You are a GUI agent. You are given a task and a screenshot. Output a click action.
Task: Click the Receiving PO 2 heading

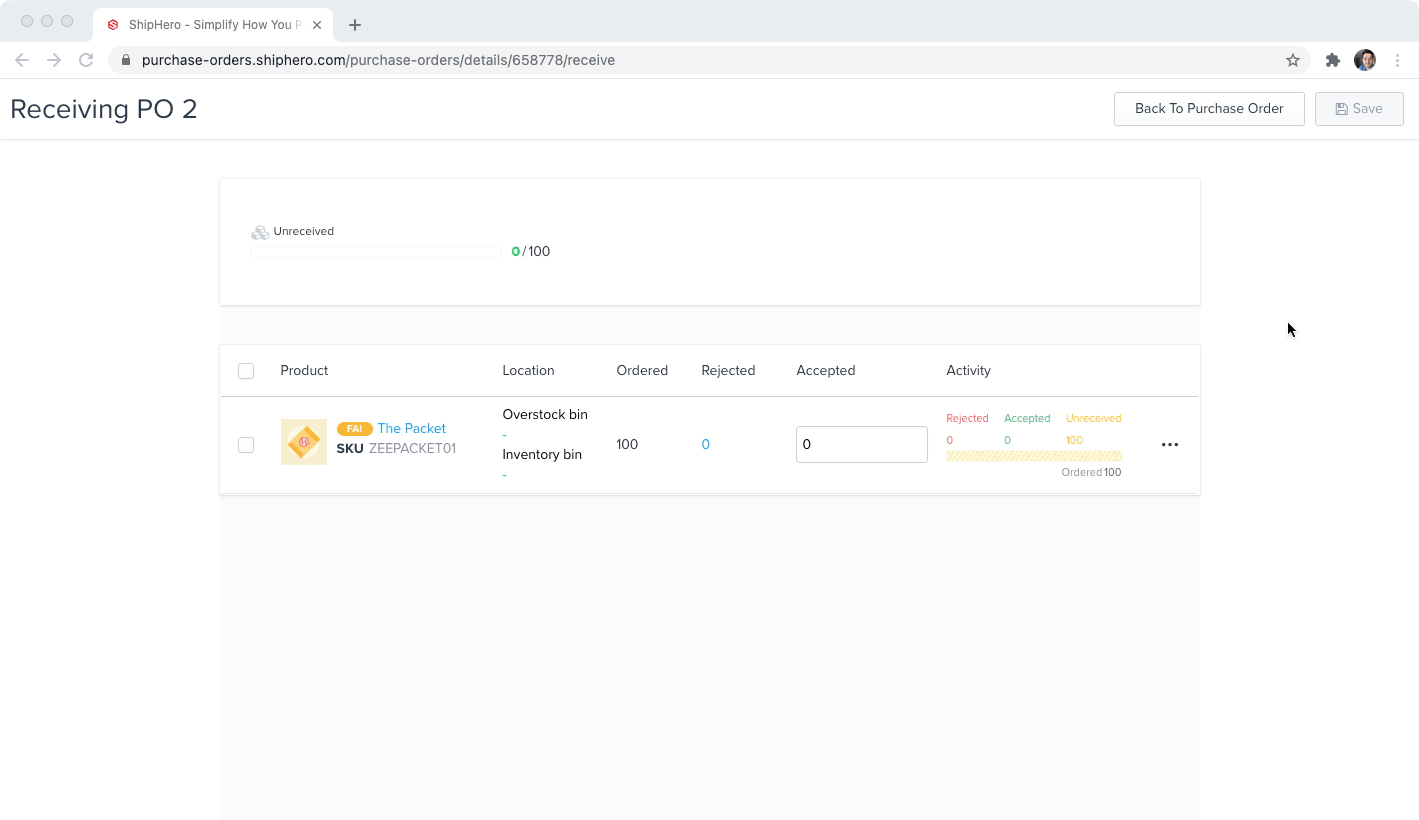104,109
